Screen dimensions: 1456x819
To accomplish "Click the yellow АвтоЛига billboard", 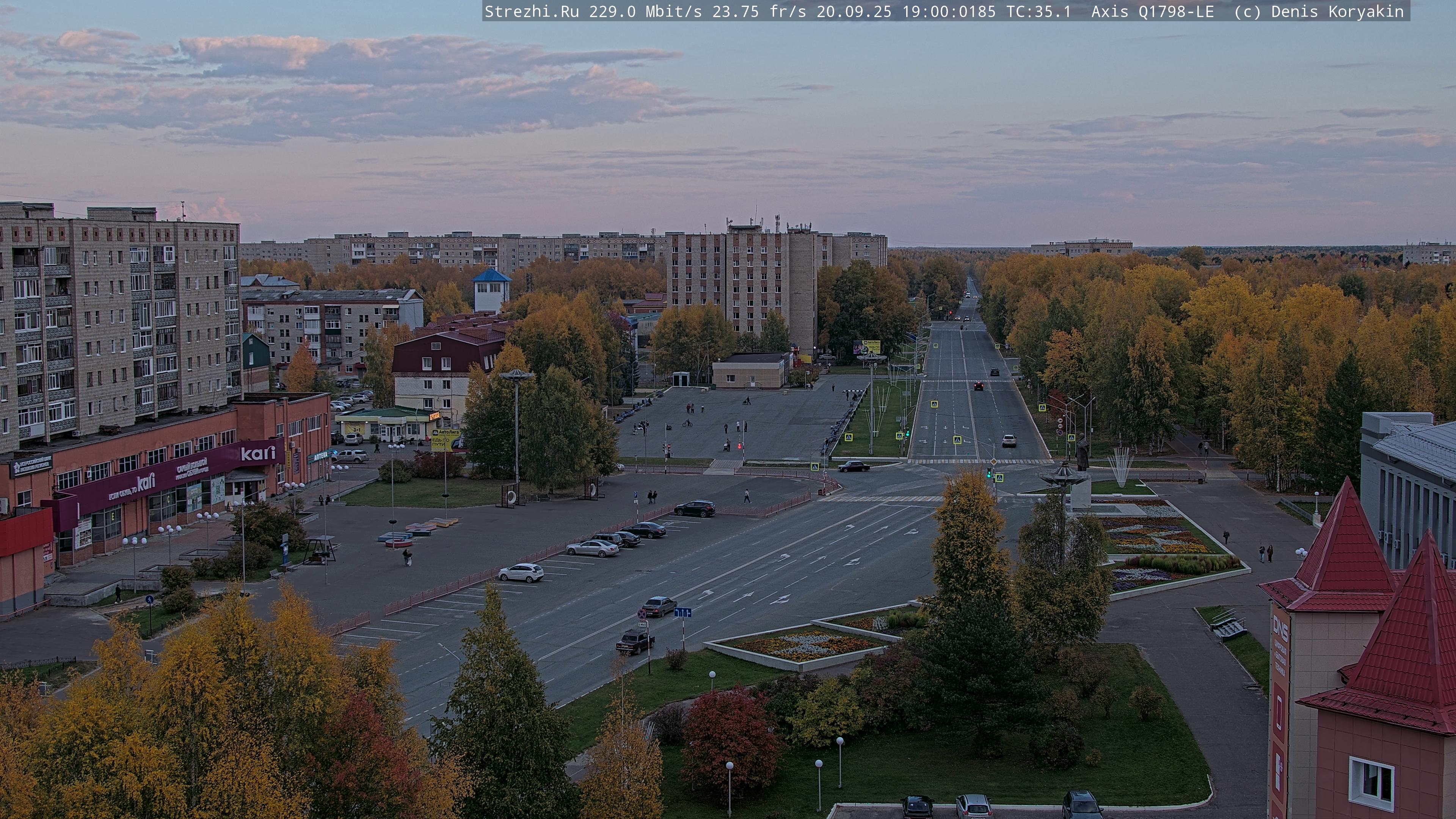I will tap(446, 440).
